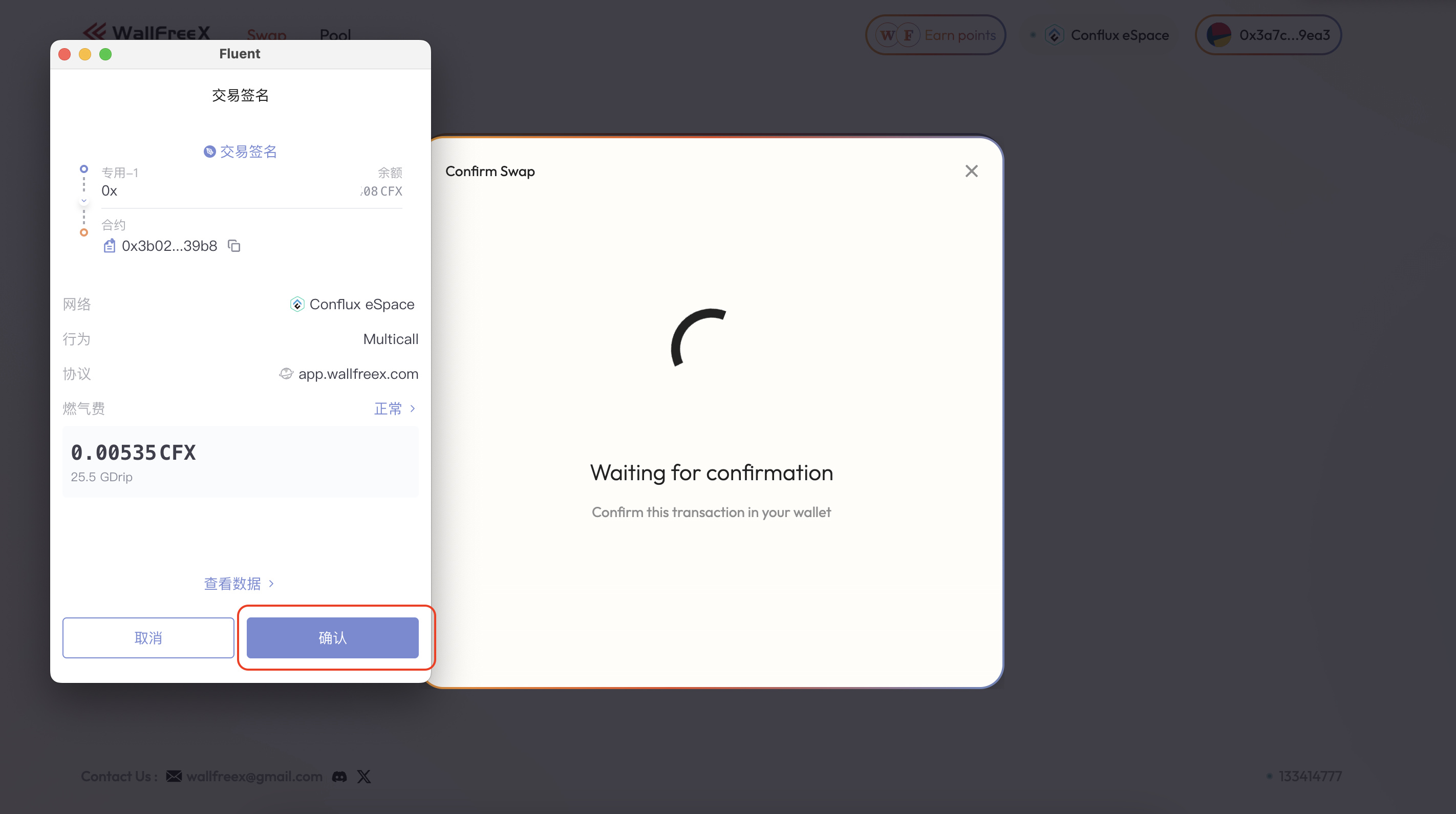Screen dimensions: 1456x814
Task: Click the contract document icon
Action: [x=109, y=246]
